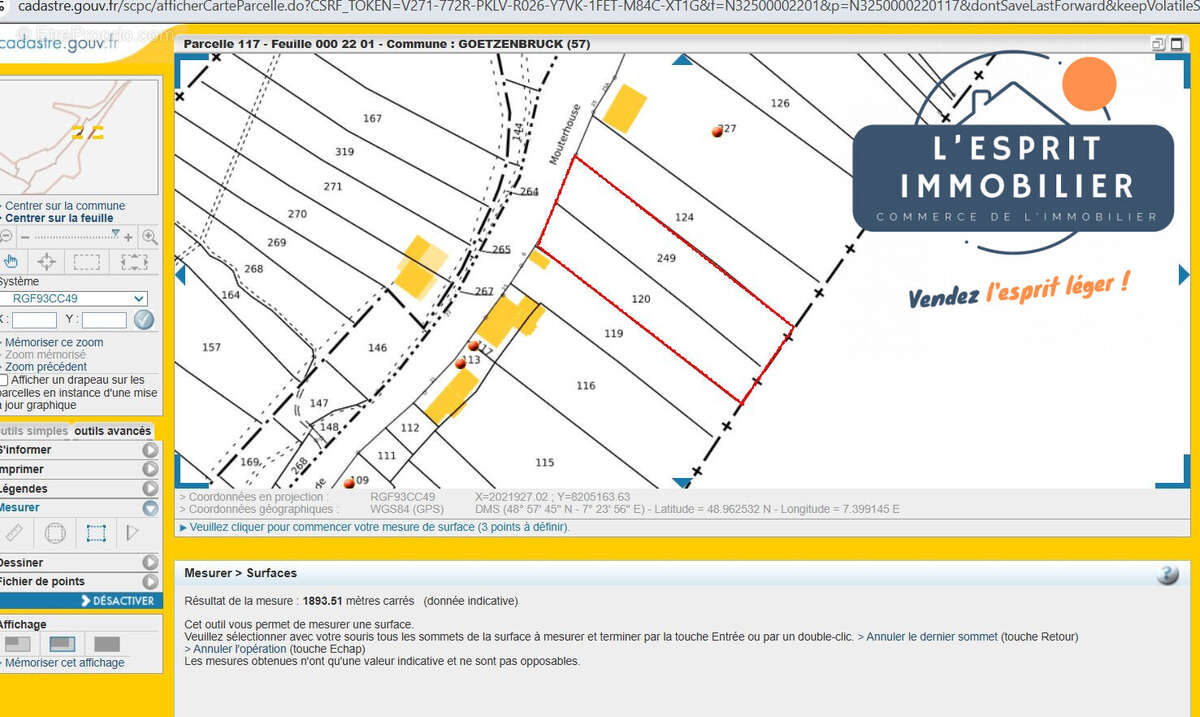Click the crosshair recenter tool
Viewport: 1200px width, 717px height.
pyautogui.click(x=46, y=262)
